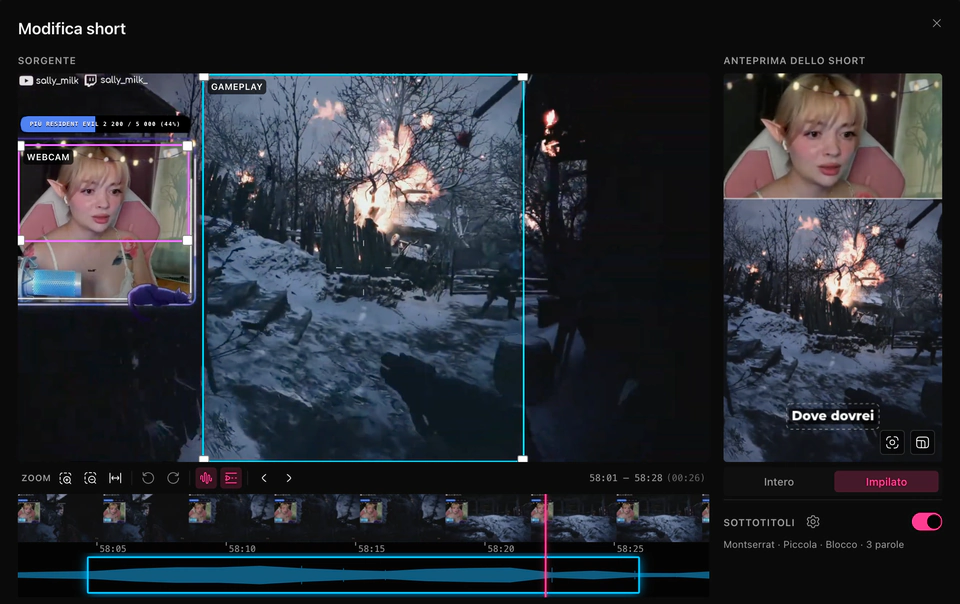Grab the gameplay crop top-right handle

(x=522, y=77)
